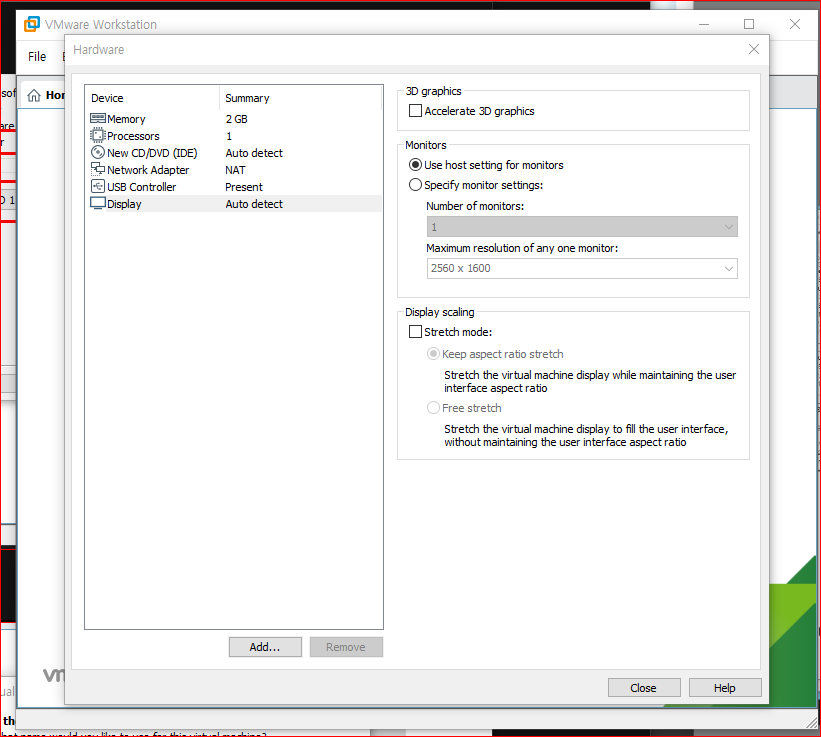
Task: Click the Display monitor icon
Action: click(98, 204)
